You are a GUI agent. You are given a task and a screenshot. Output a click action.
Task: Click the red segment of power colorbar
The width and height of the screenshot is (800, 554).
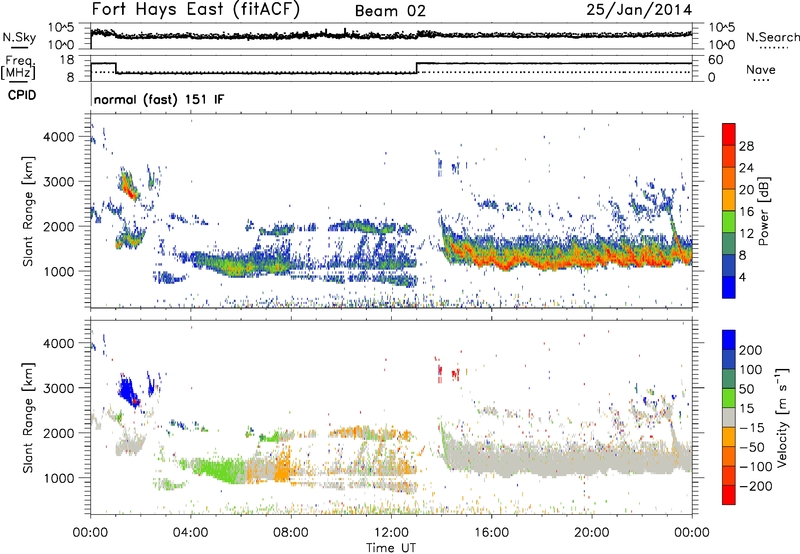coord(729,134)
